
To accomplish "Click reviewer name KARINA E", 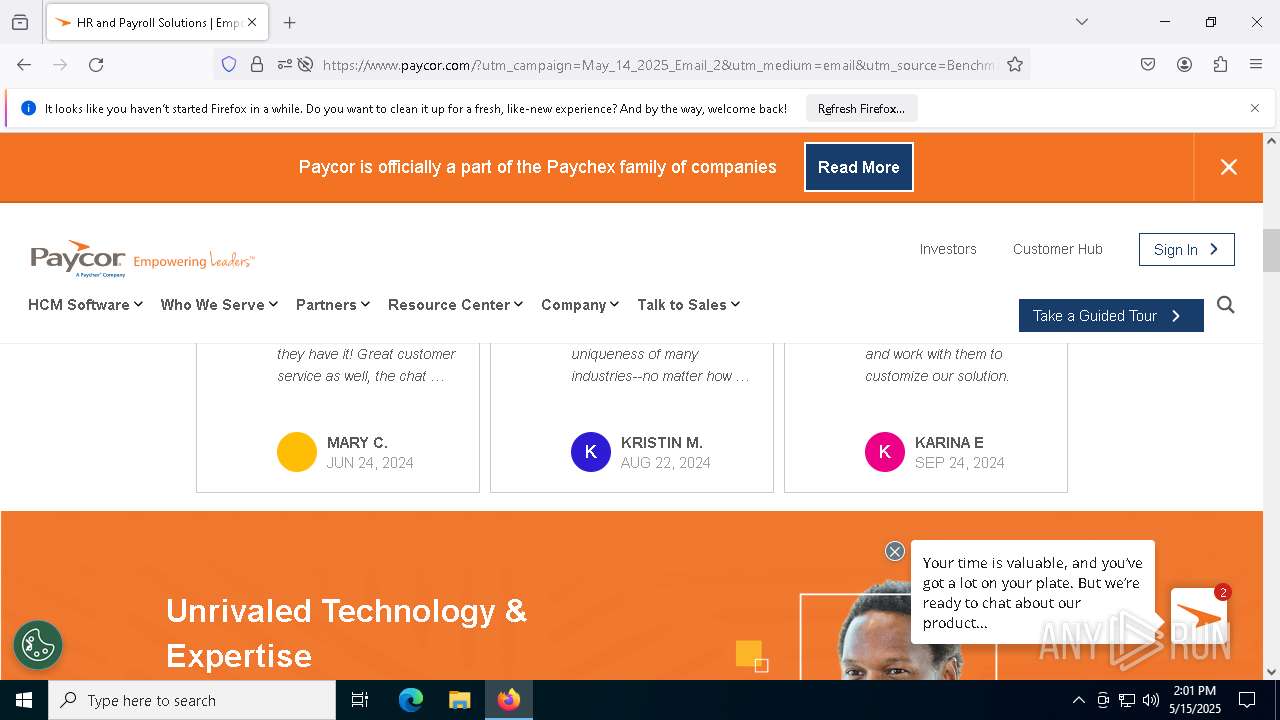I will [x=949, y=442].
